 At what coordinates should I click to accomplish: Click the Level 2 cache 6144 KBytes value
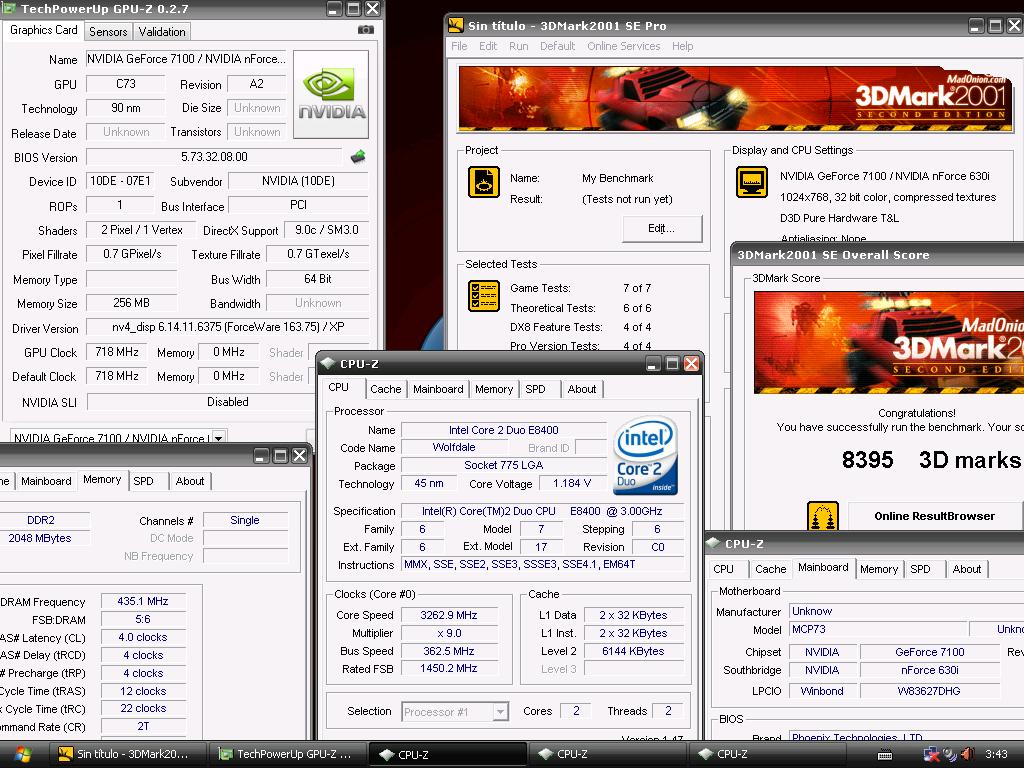coord(633,650)
